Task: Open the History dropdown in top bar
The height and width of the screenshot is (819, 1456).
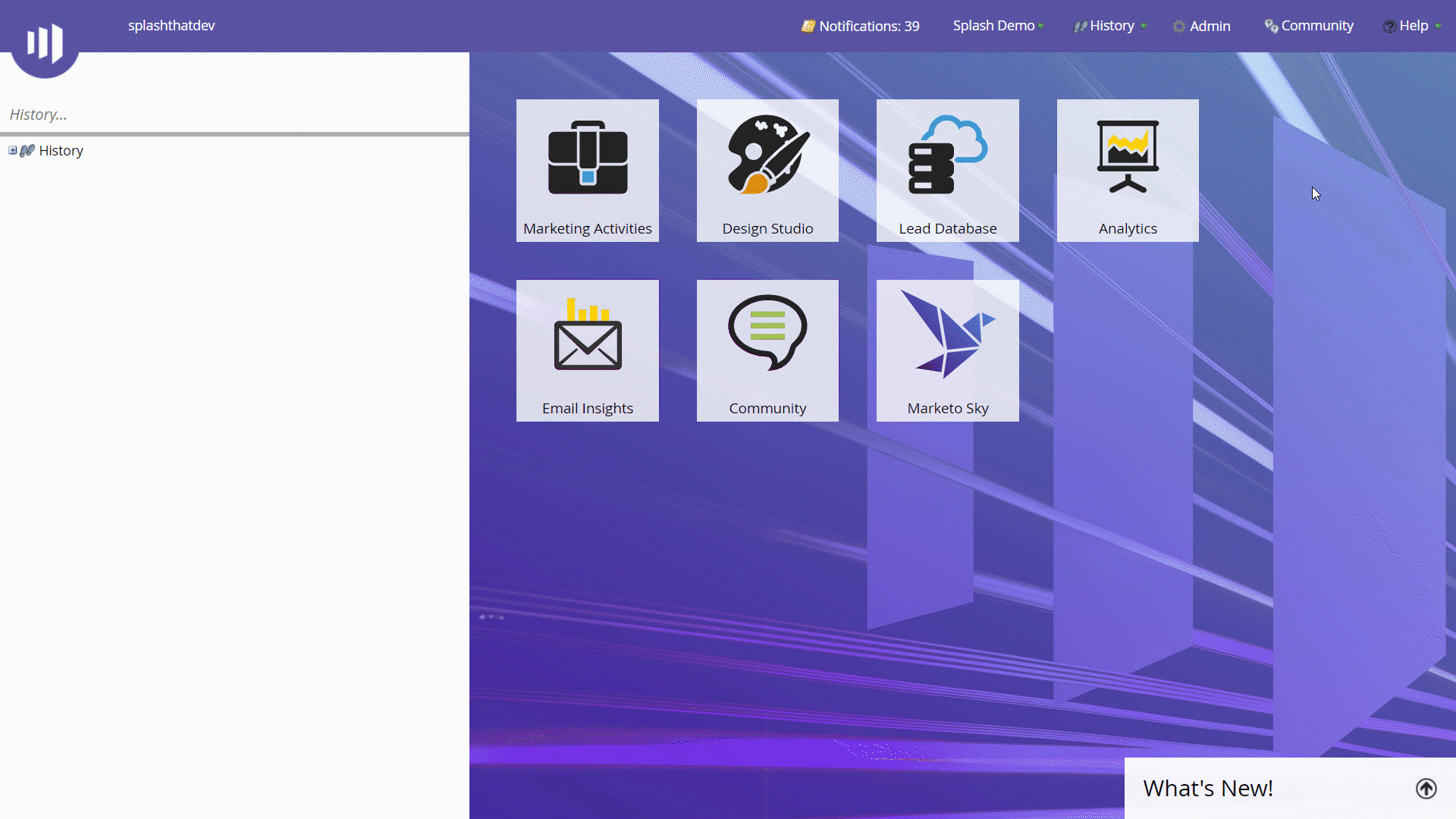Action: (x=1110, y=26)
